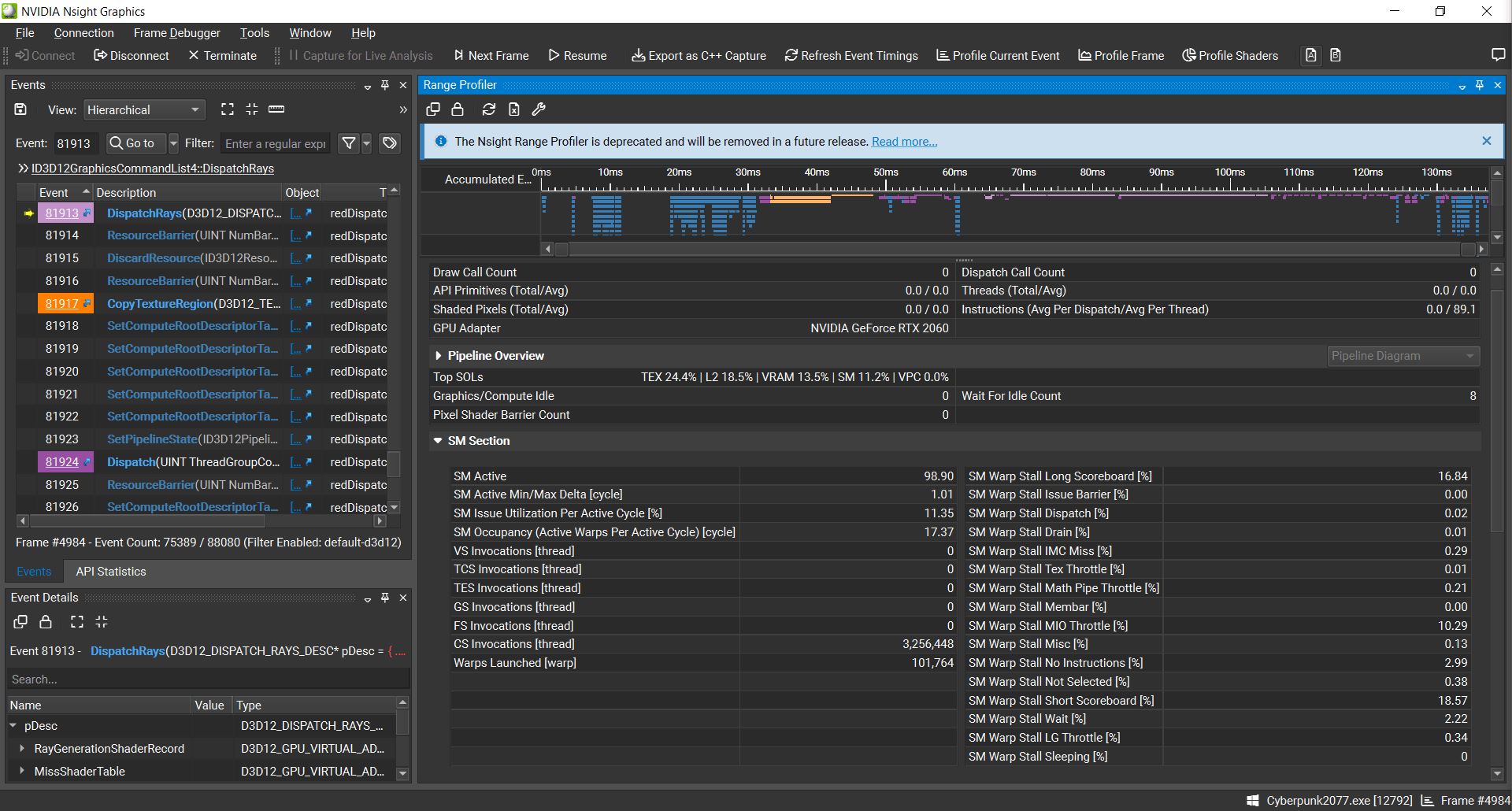Collapse all events icon in Events toolbar
Image resolution: width=1512 pixels, height=811 pixels.
(x=252, y=109)
